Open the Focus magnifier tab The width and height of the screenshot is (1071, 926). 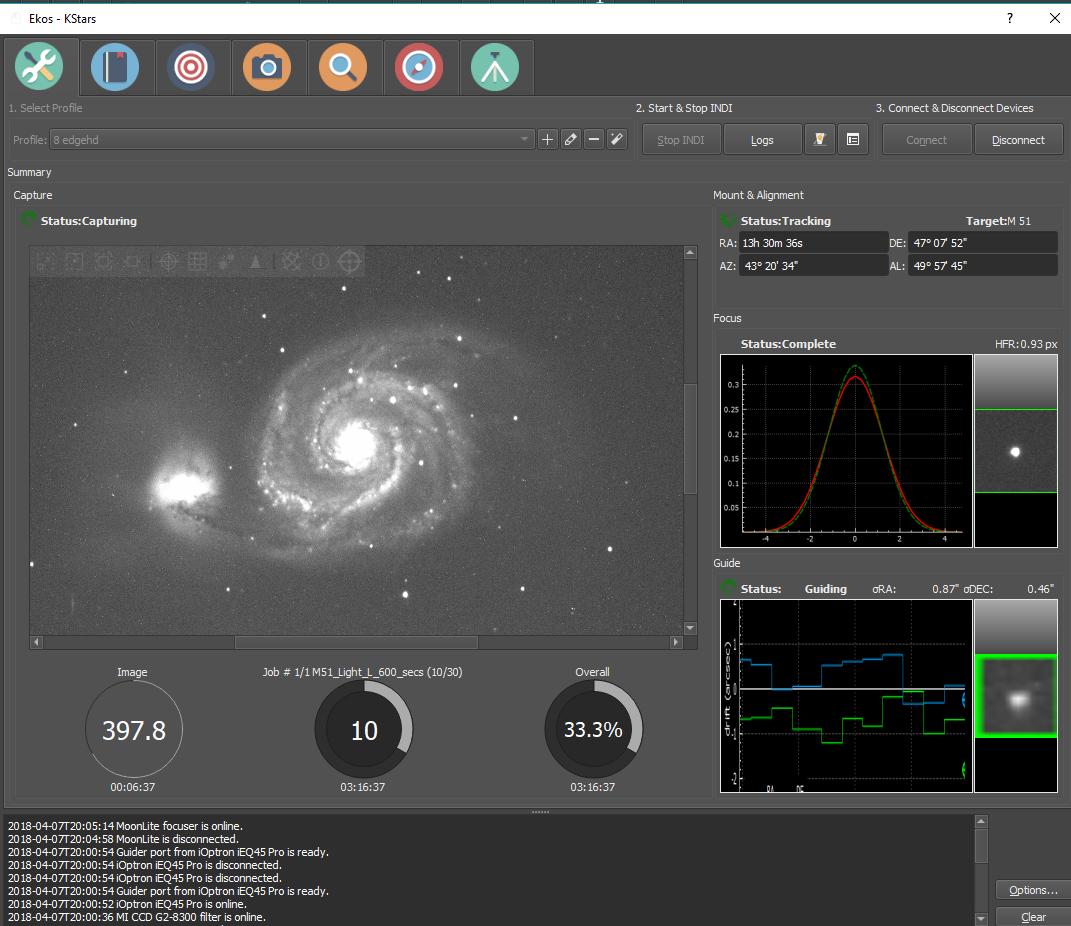click(x=343, y=67)
